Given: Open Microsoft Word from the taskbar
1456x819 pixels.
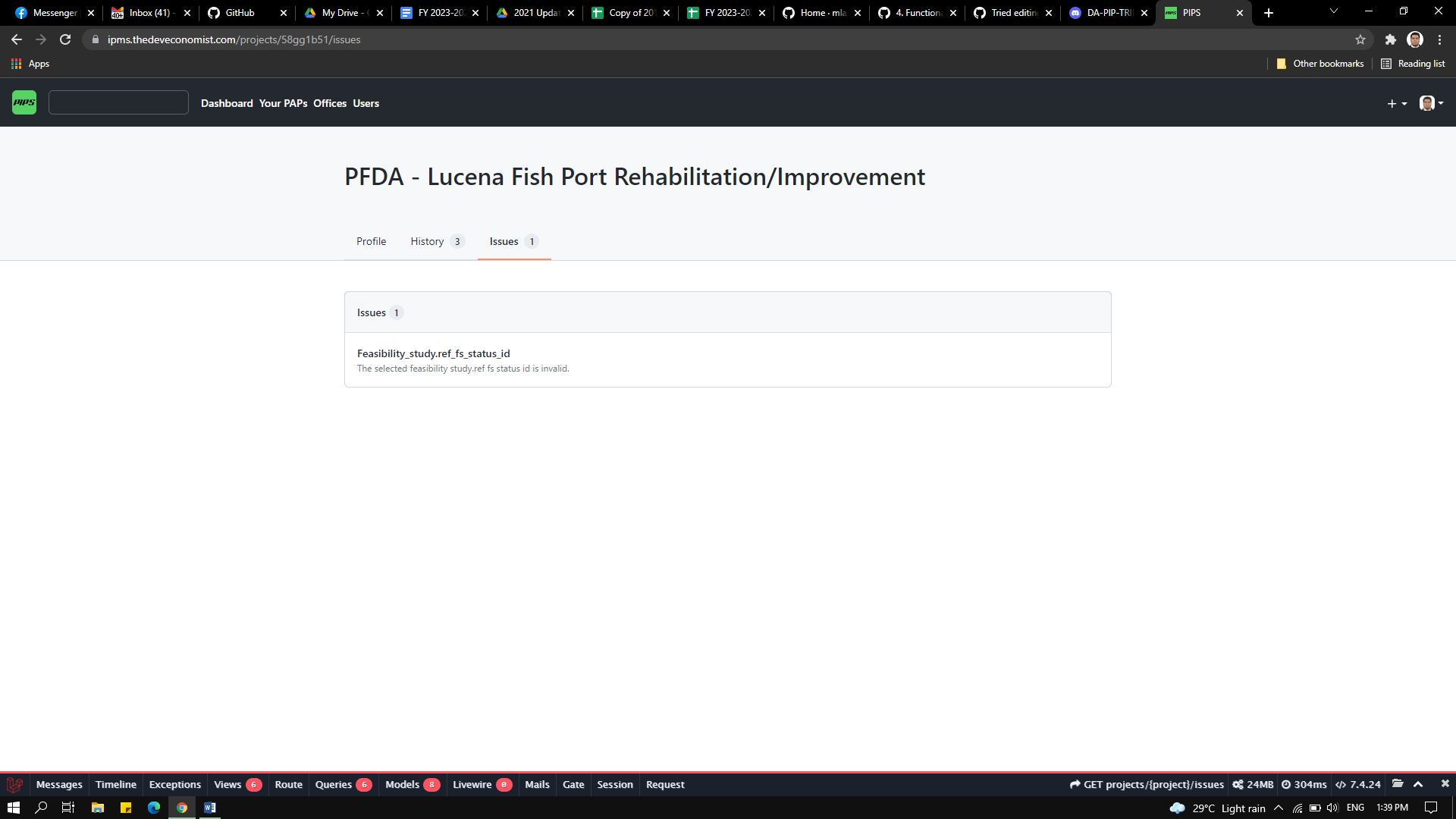Looking at the screenshot, I should (210, 808).
